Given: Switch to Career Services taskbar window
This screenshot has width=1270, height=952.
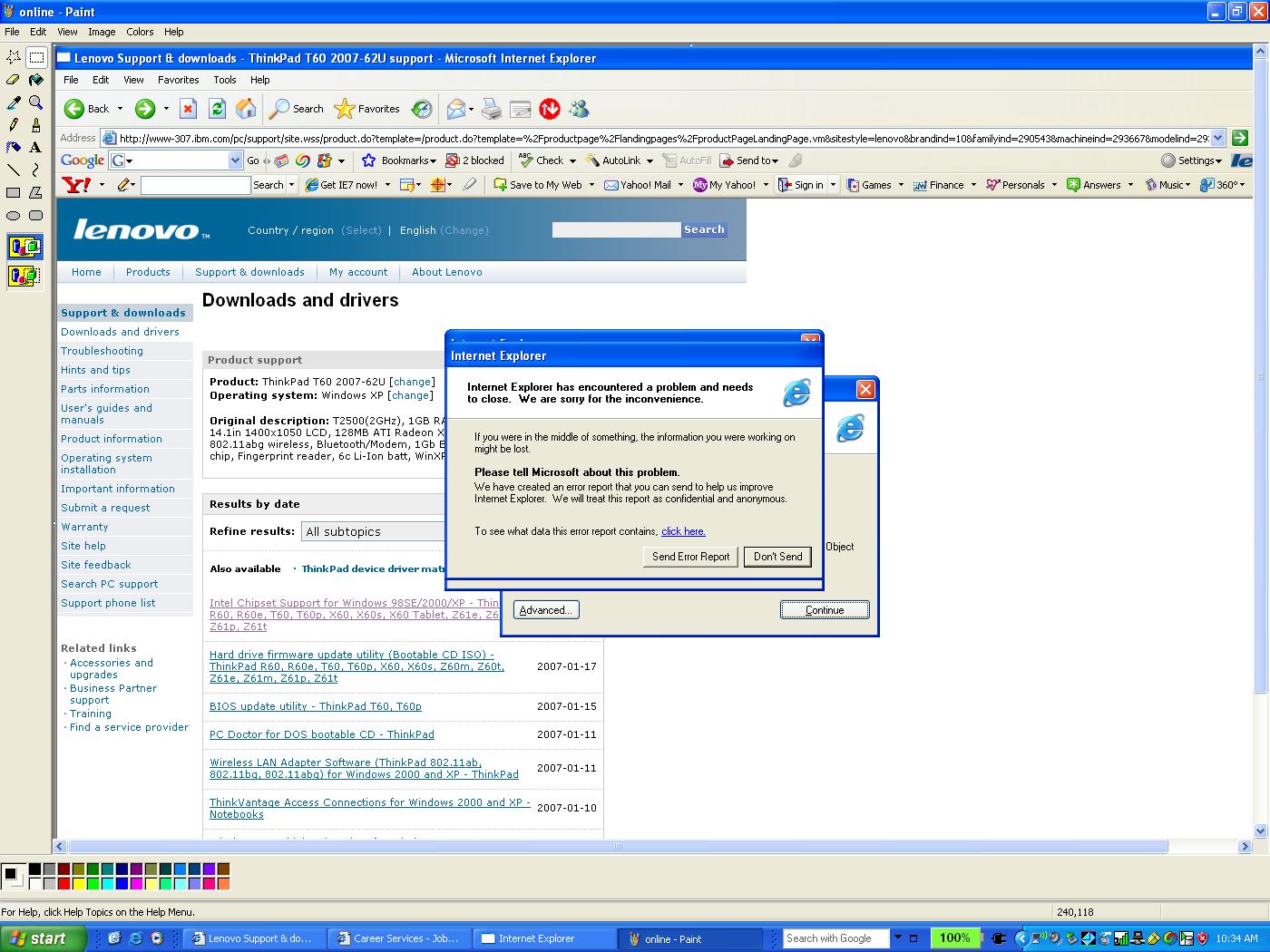Looking at the screenshot, I should 400,938.
